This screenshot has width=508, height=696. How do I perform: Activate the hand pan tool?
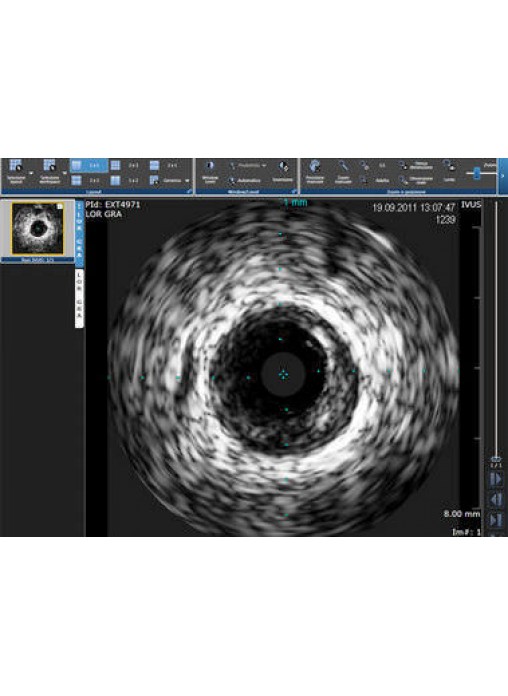315,166
